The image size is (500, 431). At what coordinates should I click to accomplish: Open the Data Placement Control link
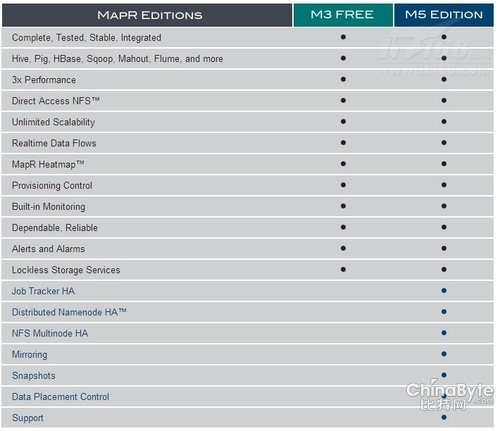pyautogui.click(x=61, y=397)
